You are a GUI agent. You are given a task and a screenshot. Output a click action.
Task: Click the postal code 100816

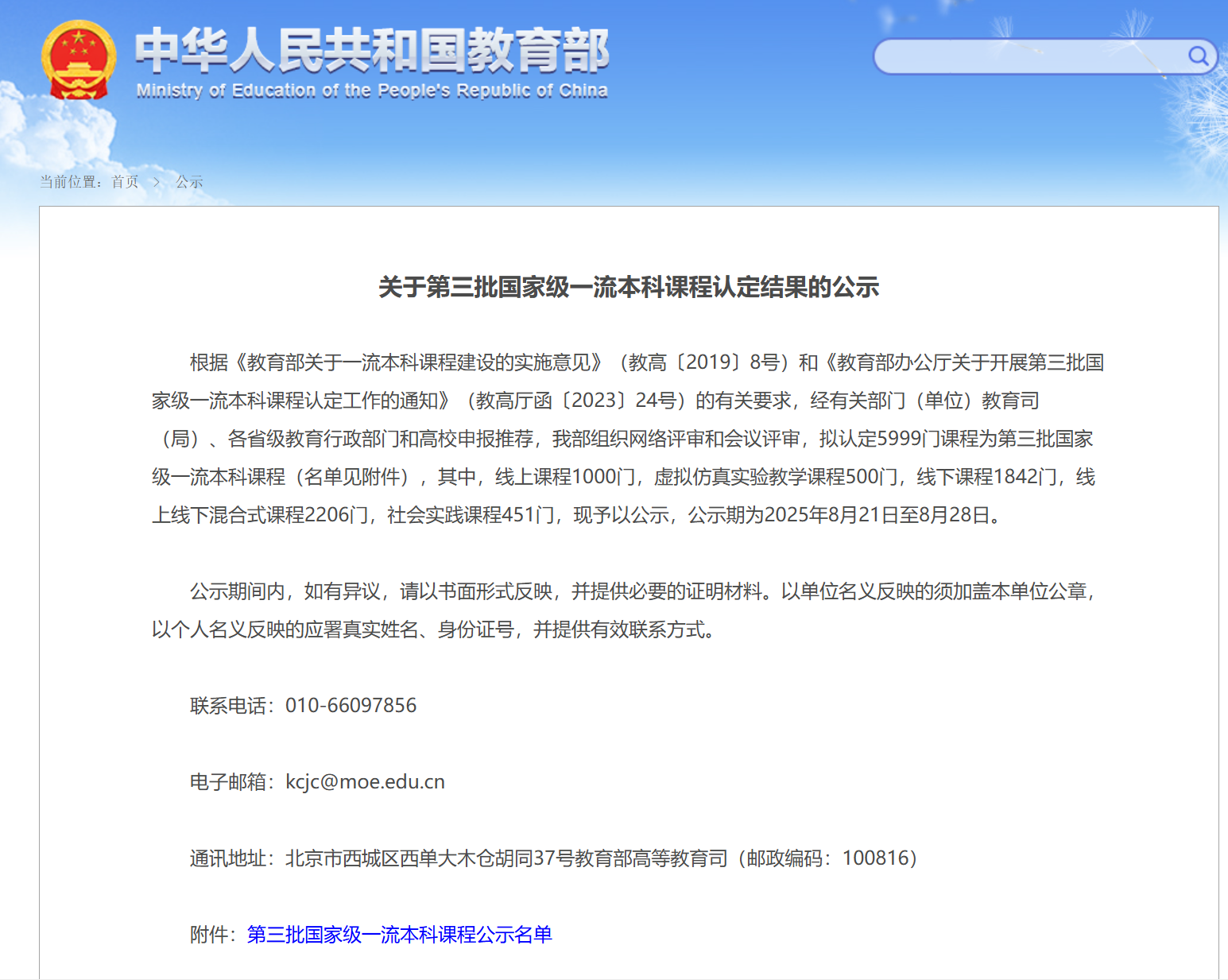(x=875, y=858)
